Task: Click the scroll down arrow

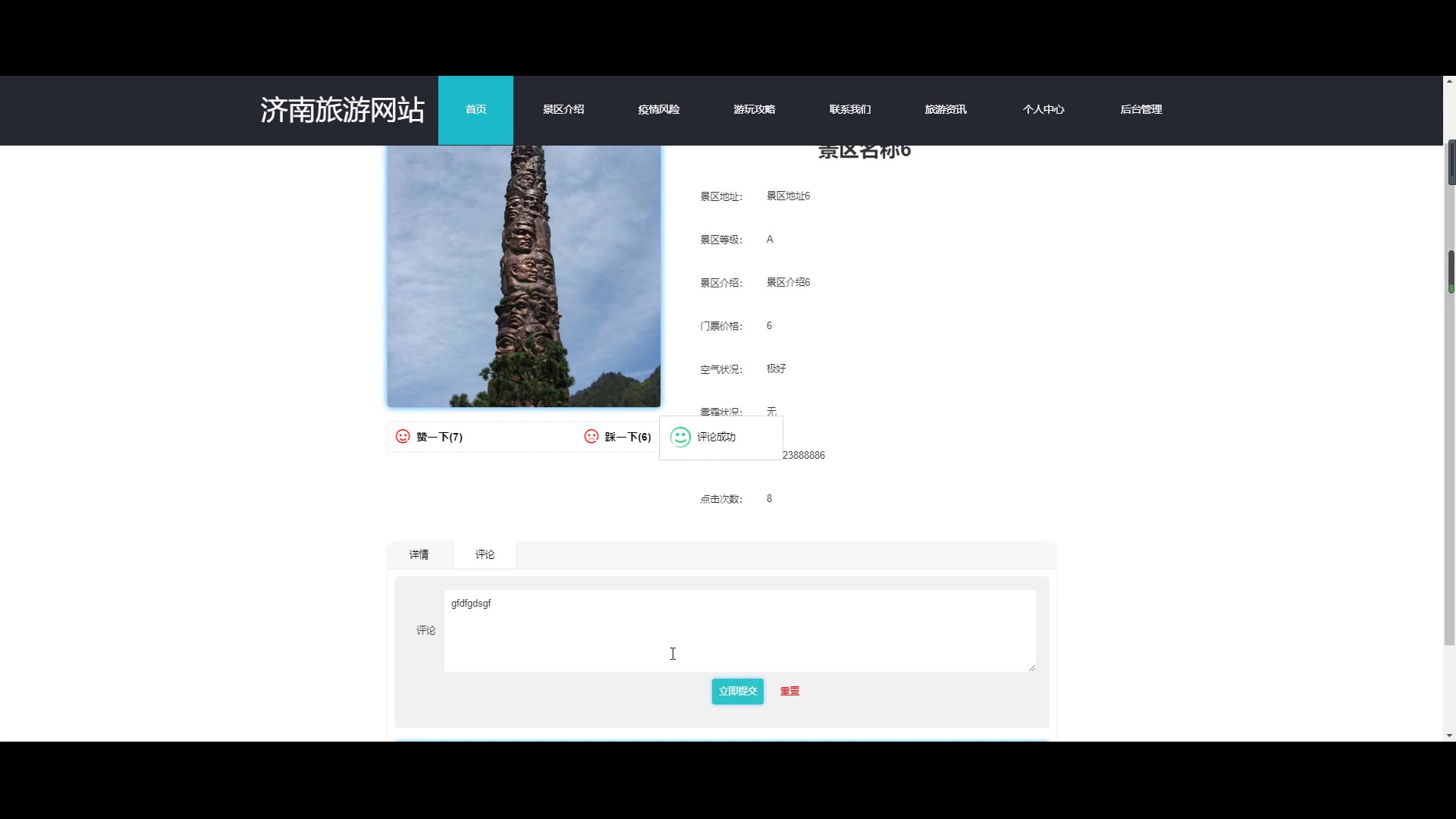Action: [1449, 735]
